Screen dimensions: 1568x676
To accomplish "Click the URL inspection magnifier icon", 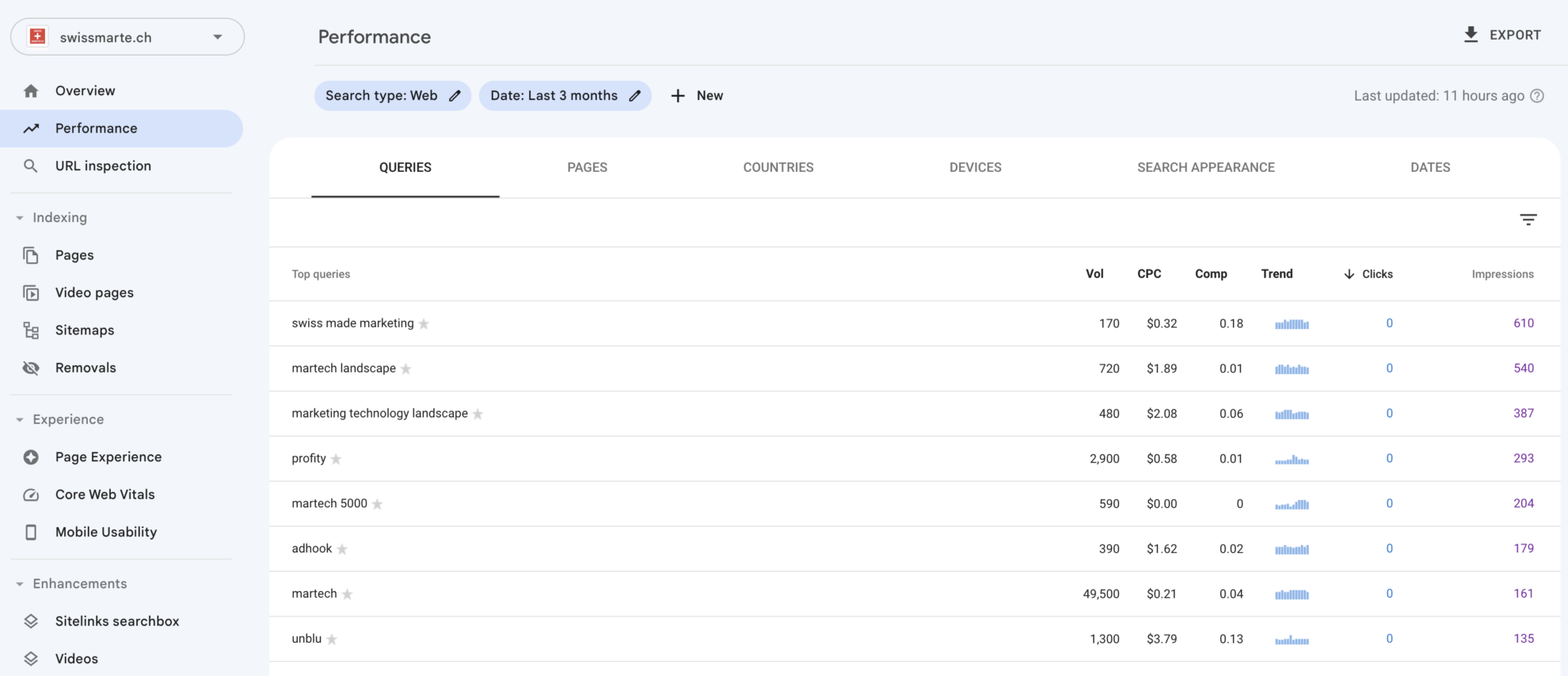I will click(31, 166).
